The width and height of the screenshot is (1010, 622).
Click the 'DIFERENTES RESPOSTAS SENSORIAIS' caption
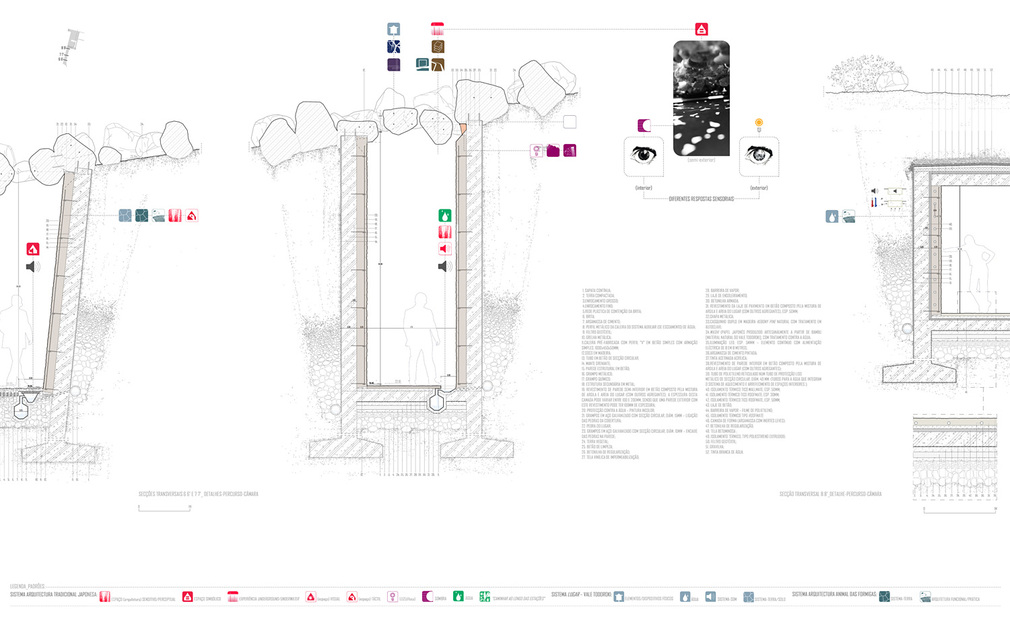point(701,199)
